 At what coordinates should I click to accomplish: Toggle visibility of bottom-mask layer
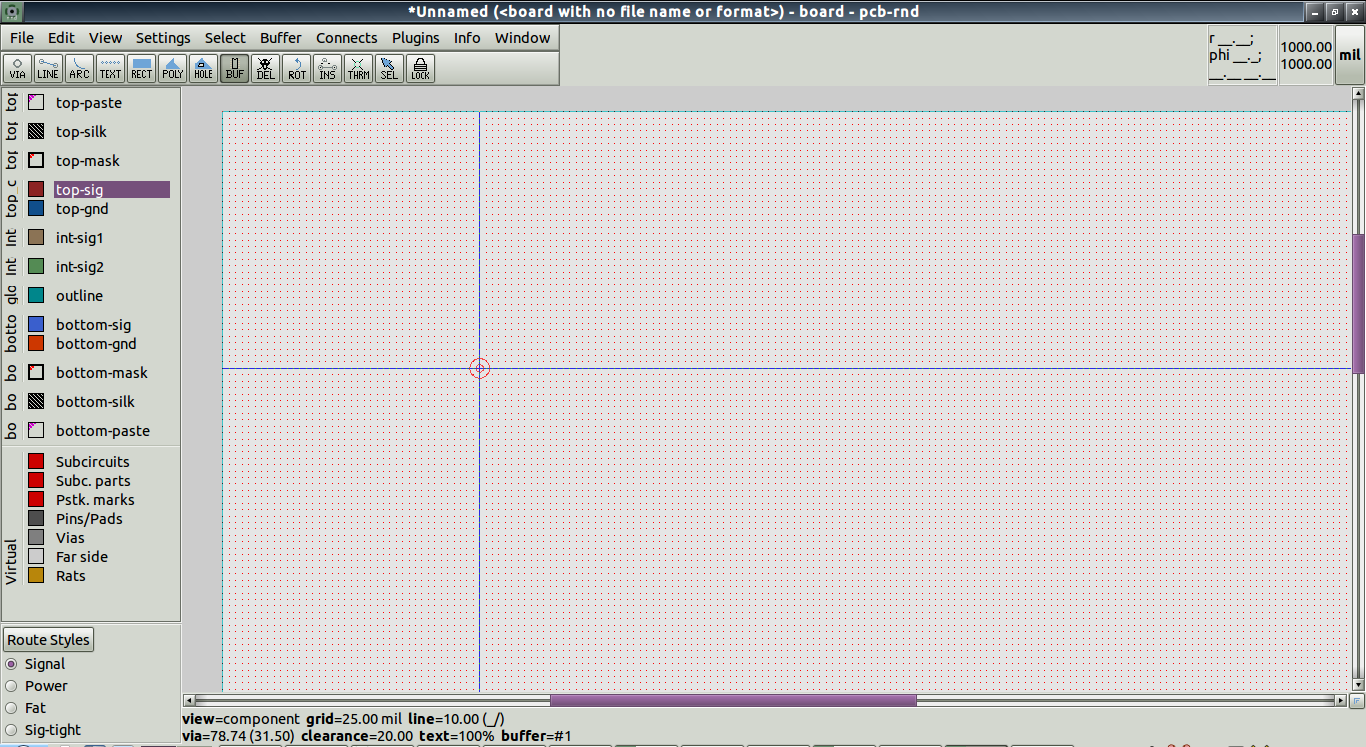pos(36,372)
